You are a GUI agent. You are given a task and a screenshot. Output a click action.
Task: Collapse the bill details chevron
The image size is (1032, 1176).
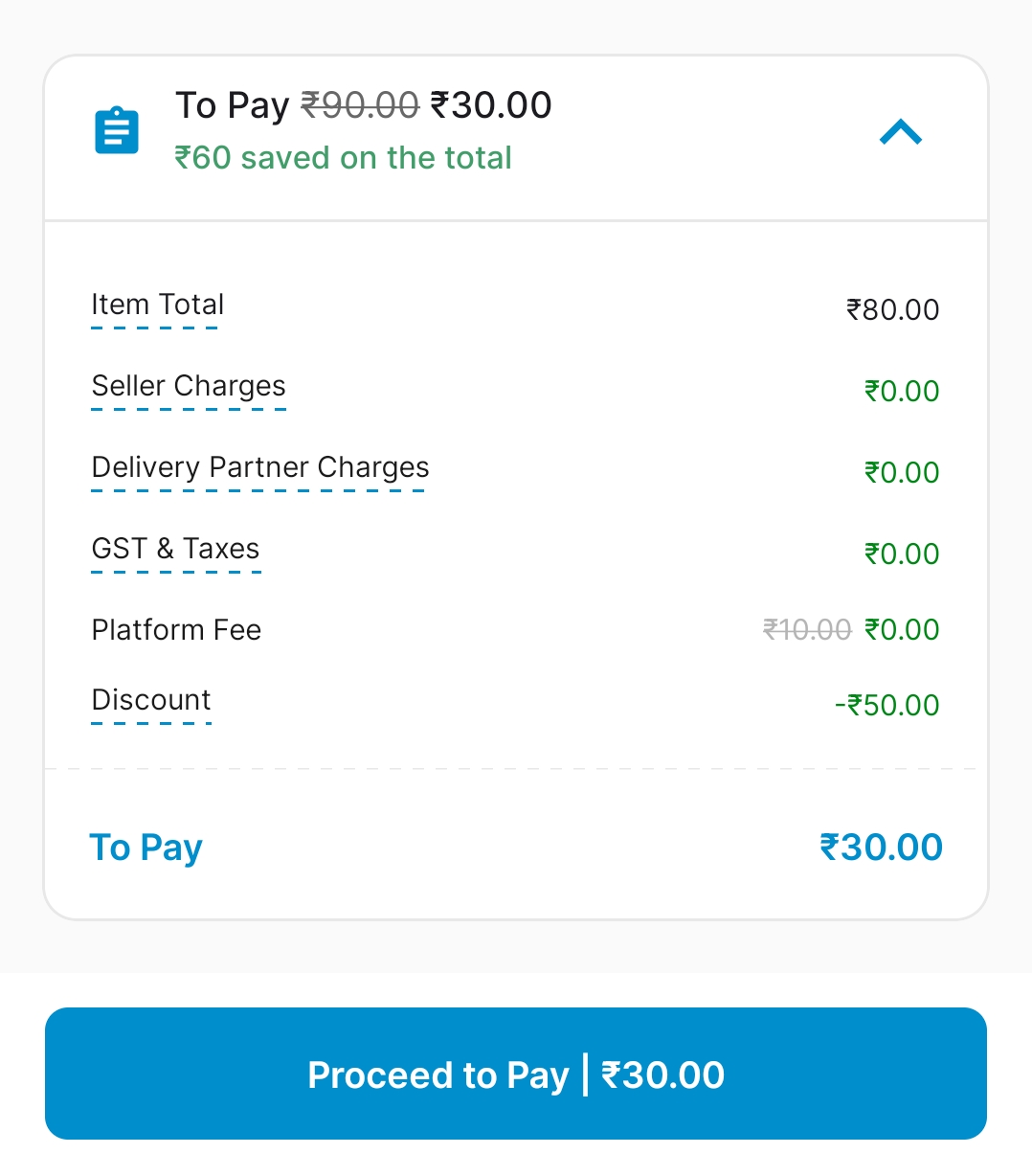[x=900, y=132]
